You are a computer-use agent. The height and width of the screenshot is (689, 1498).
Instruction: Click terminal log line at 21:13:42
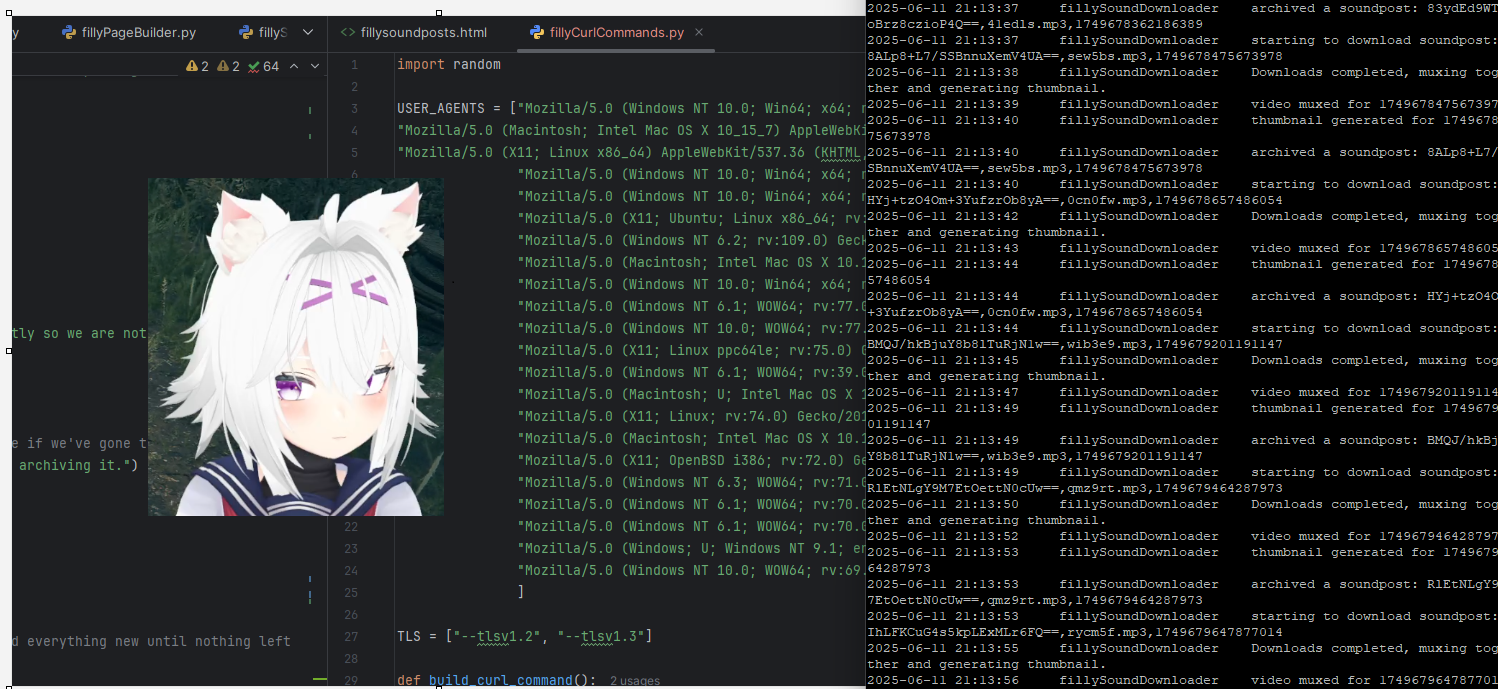[x=1182, y=216]
